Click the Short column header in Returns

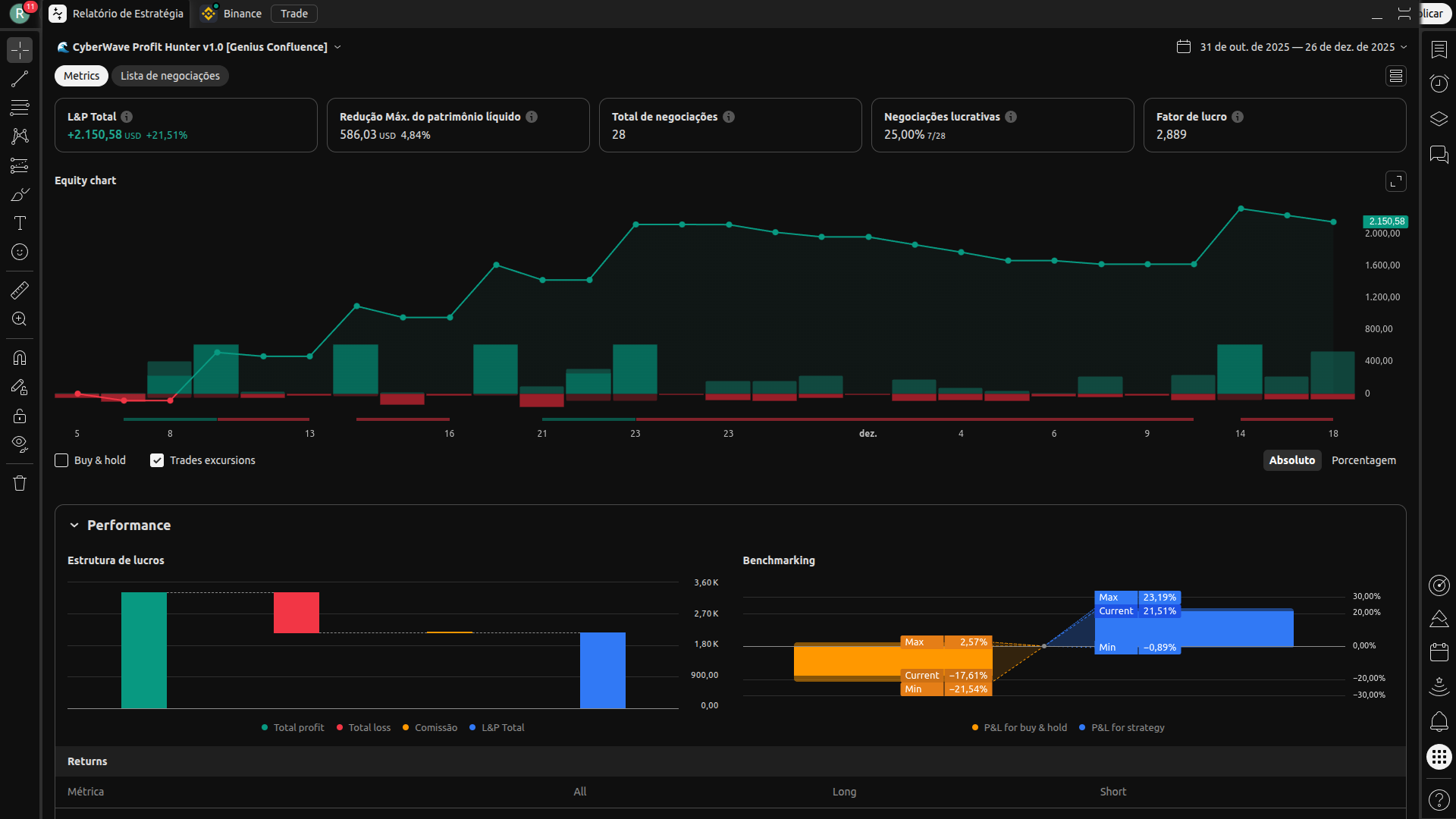1113,792
